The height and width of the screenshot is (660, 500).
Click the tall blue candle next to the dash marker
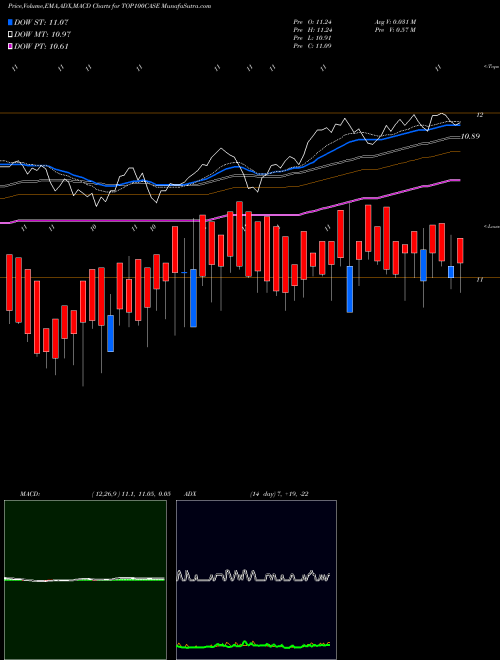pos(193,298)
